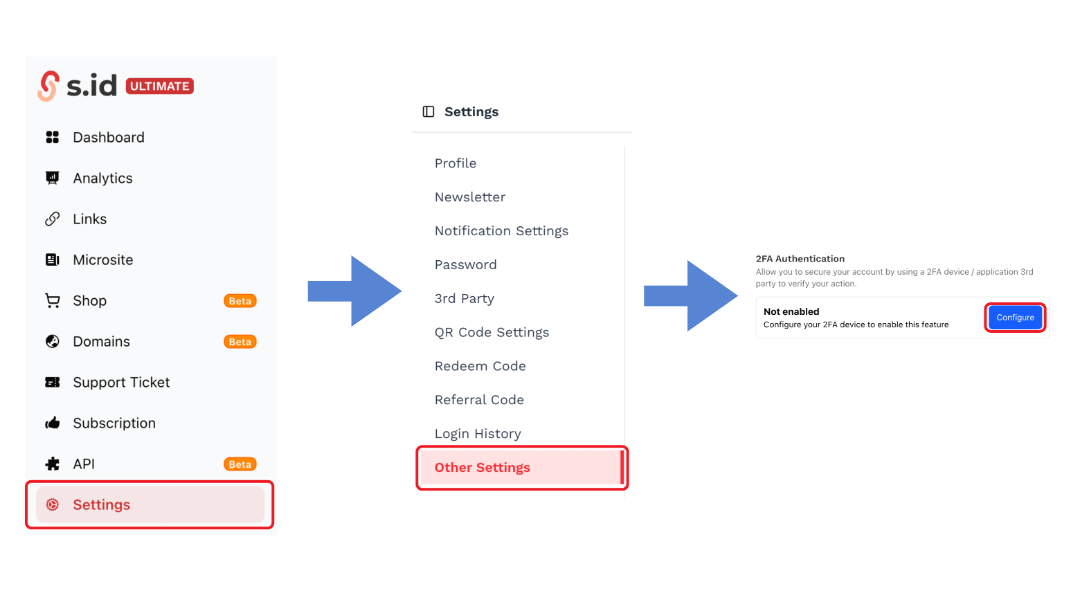Go to QR Code Settings
The width and height of the screenshot is (1080, 607).
pyautogui.click(x=491, y=332)
